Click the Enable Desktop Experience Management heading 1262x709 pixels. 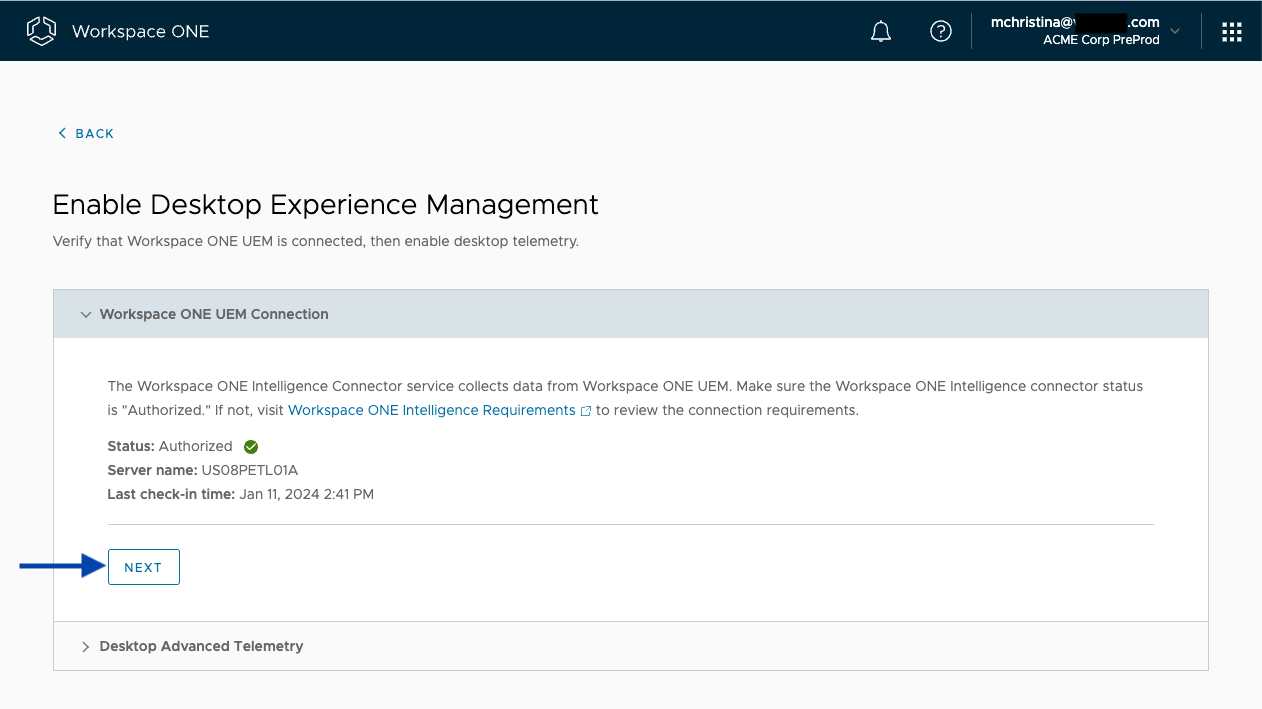click(x=325, y=204)
